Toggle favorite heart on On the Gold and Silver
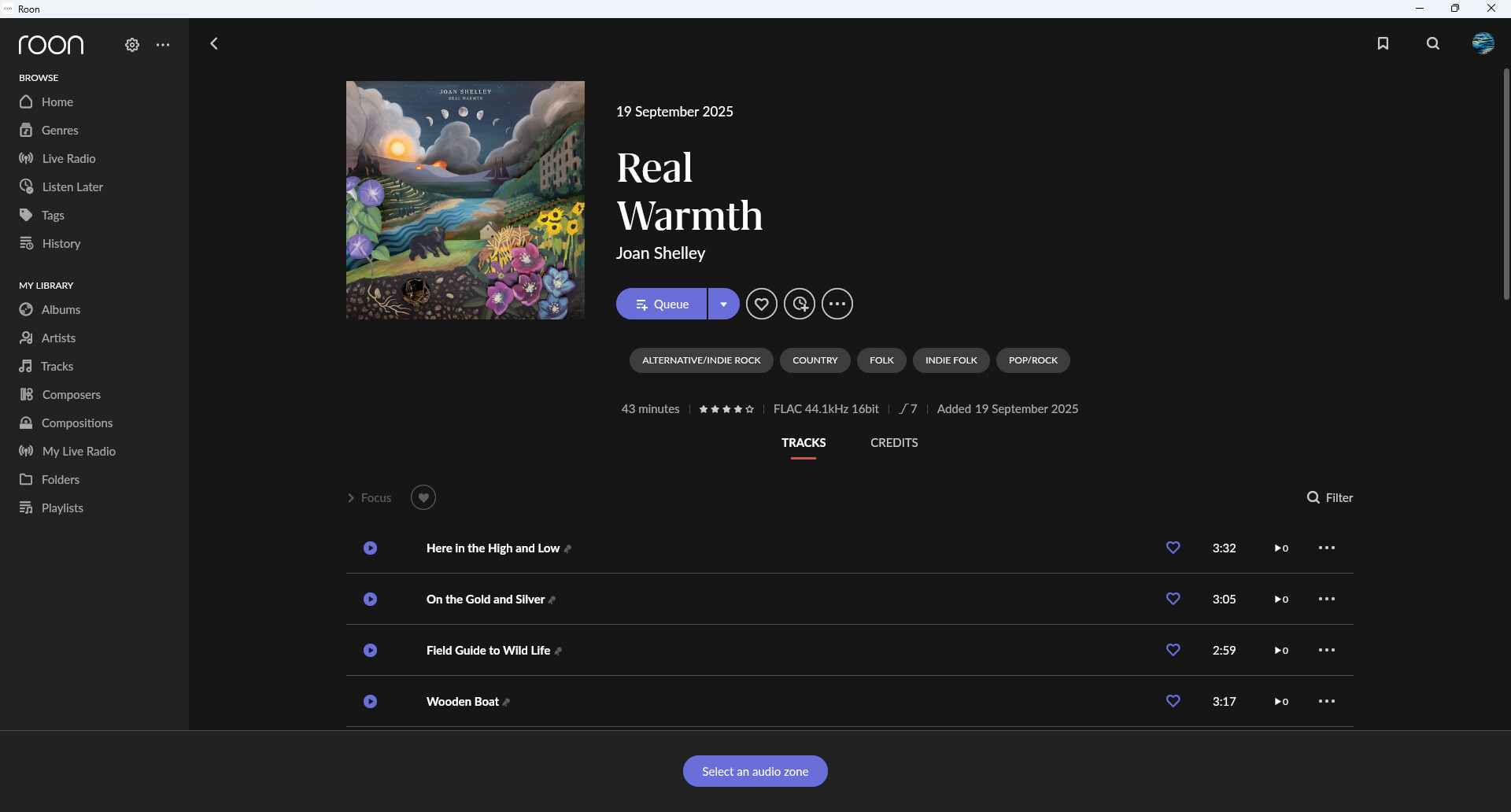Image resolution: width=1511 pixels, height=812 pixels. pos(1173,599)
